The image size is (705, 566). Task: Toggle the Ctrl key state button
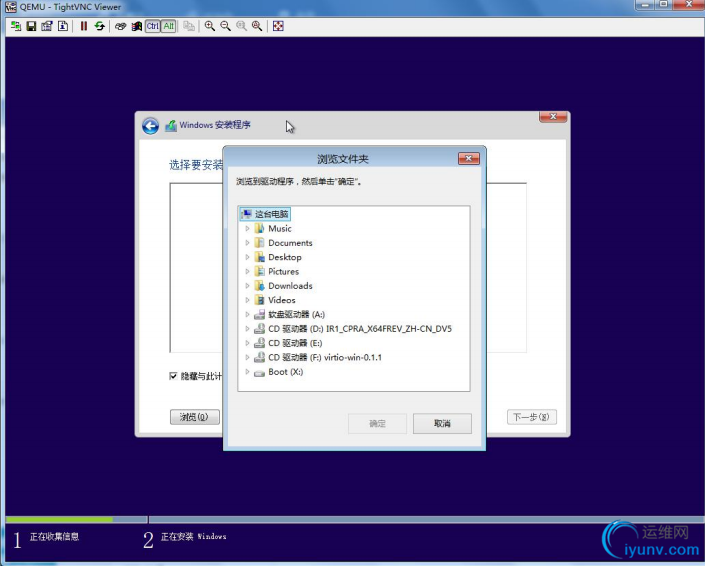coord(152,26)
